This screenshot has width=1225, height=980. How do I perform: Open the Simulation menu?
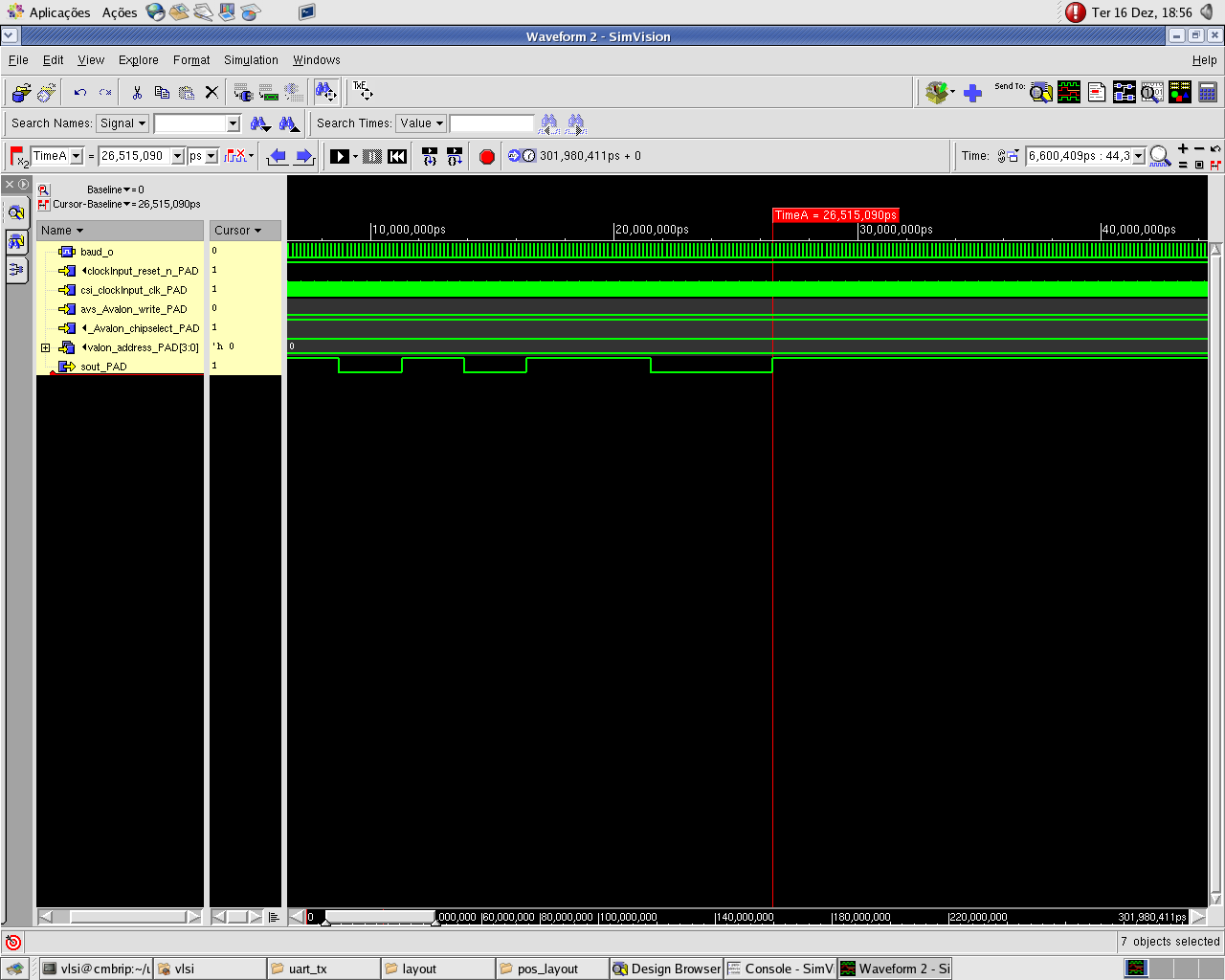tap(251, 59)
